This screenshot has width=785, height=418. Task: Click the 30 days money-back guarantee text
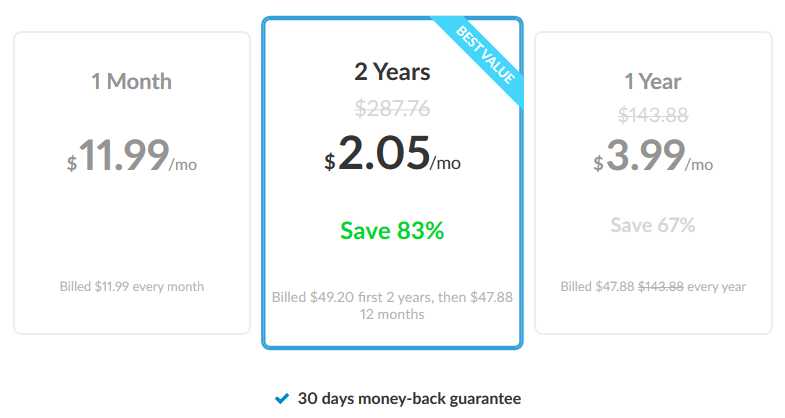pyautogui.click(x=410, y=398)
